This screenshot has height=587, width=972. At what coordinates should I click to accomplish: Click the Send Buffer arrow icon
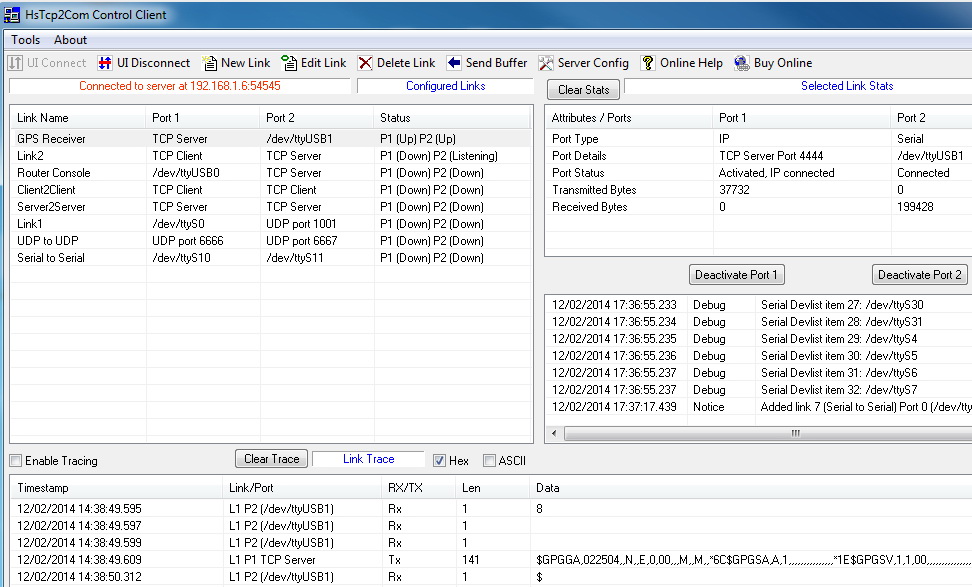(454, 63)
